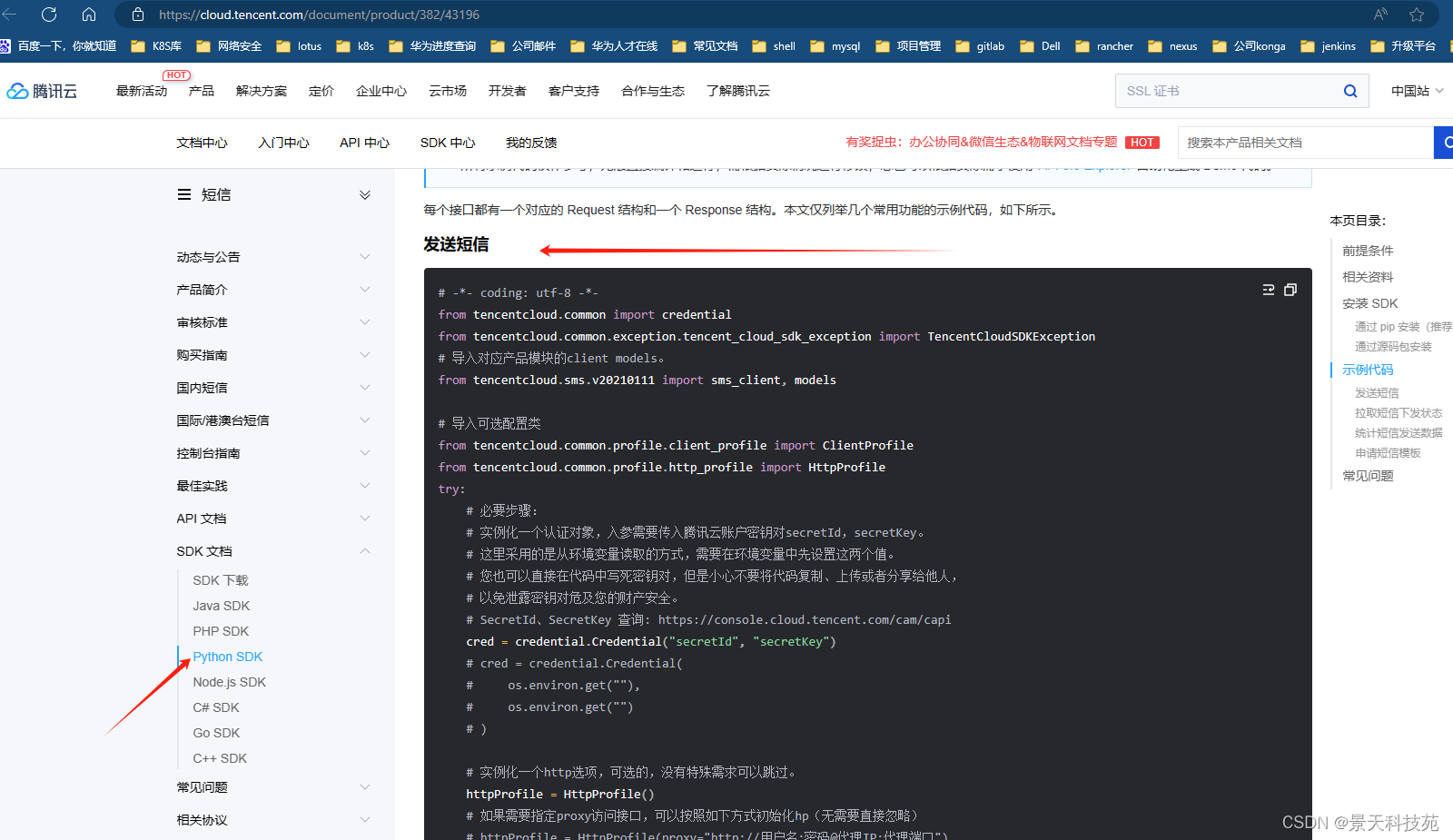Click the lock icon in the address bar
Image resolution: width=1453 pixels, height=840 pixels.
pyautogui.click(x=137, y=15)
